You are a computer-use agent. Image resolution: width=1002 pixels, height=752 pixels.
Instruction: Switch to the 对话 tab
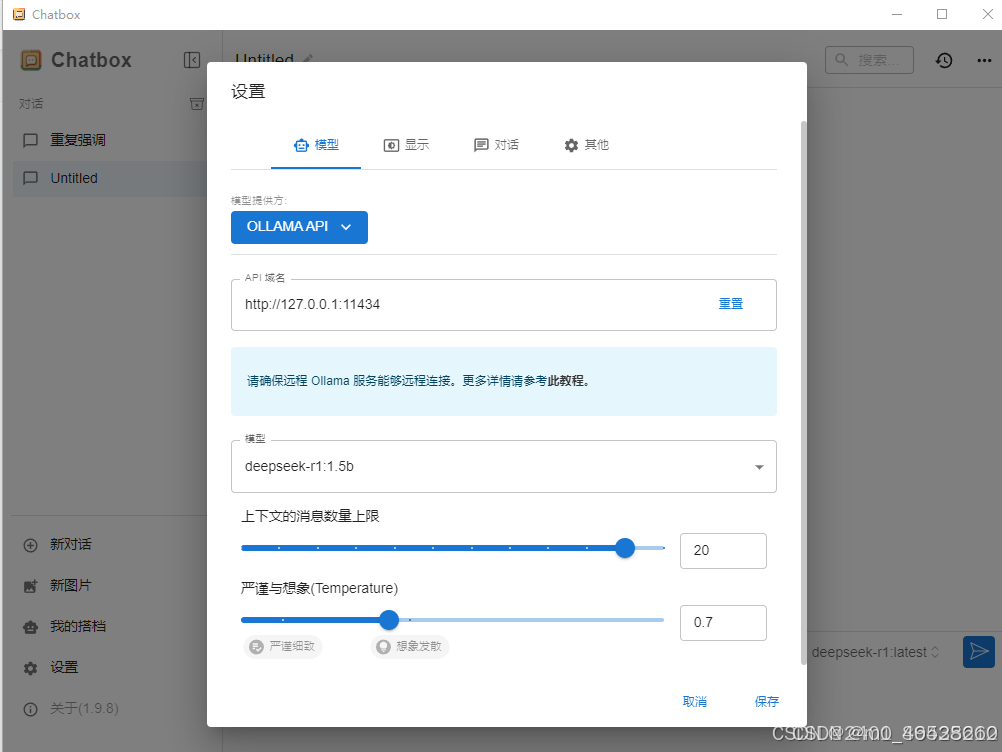coord(496,145)
